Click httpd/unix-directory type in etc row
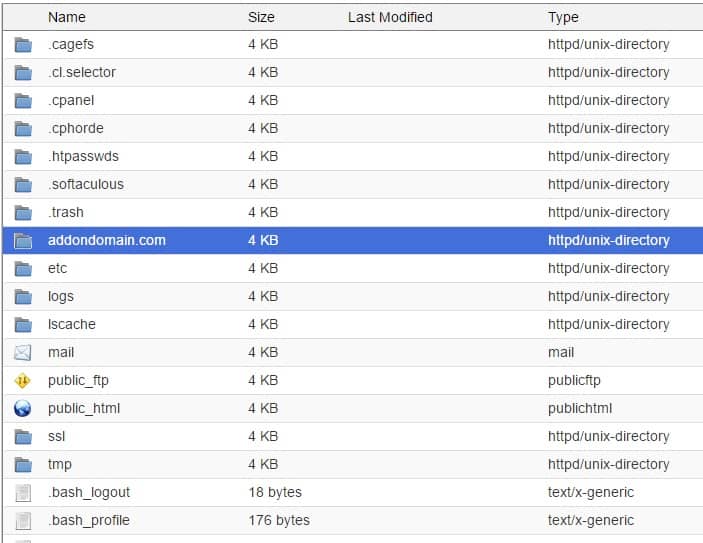 coord(608,268)
